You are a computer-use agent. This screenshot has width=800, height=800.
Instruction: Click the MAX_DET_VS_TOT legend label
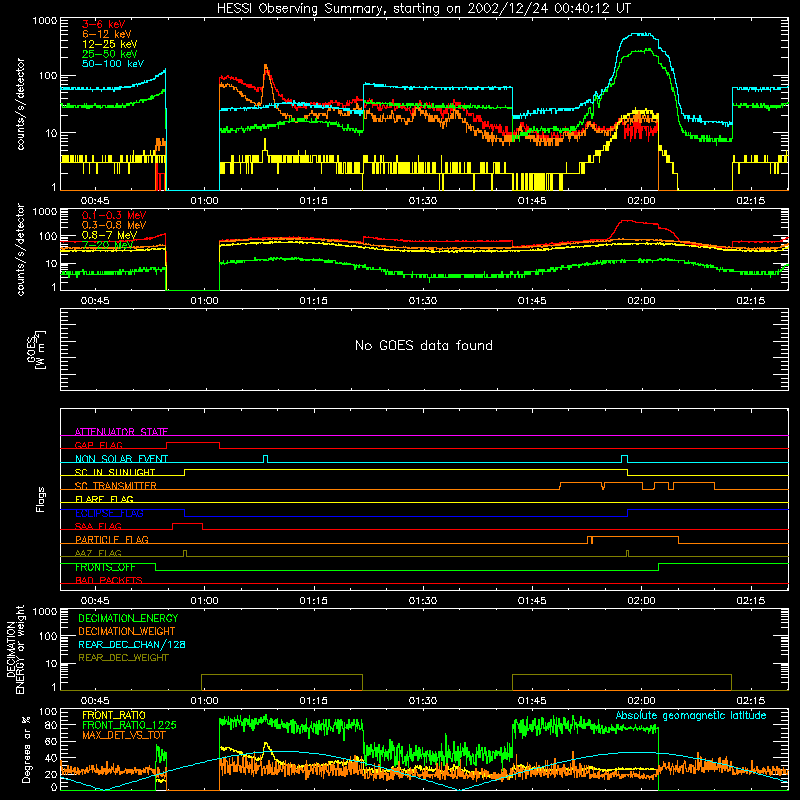[124, 735]
